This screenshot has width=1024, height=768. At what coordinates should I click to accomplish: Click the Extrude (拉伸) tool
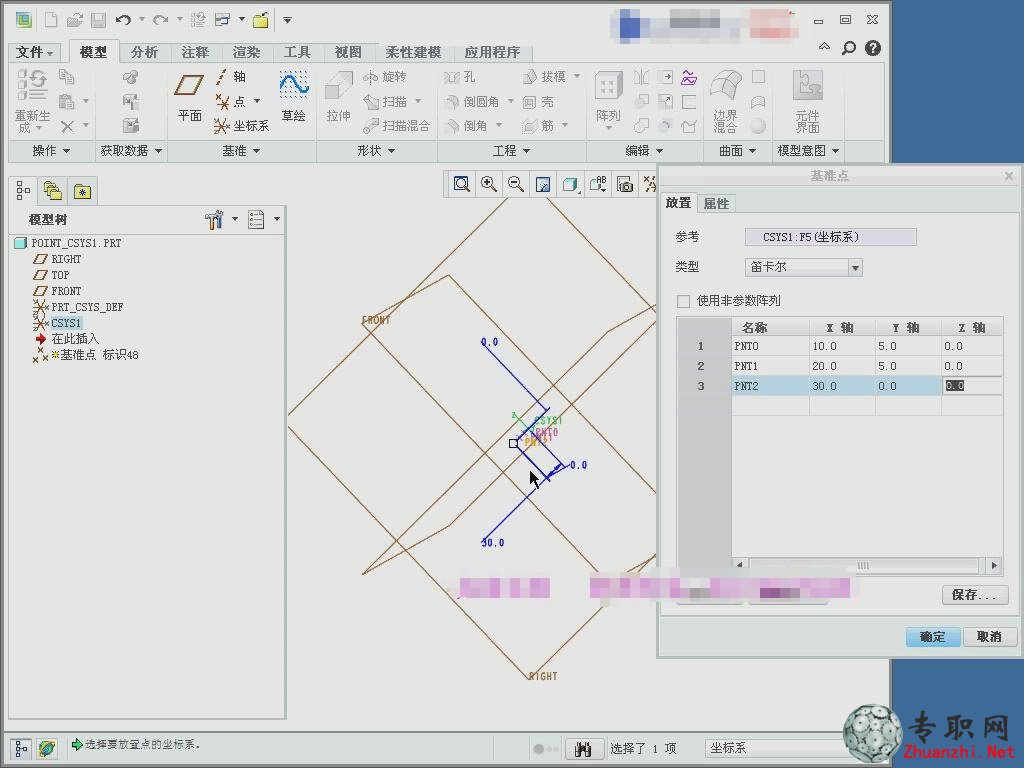click(x=338, y=97)
